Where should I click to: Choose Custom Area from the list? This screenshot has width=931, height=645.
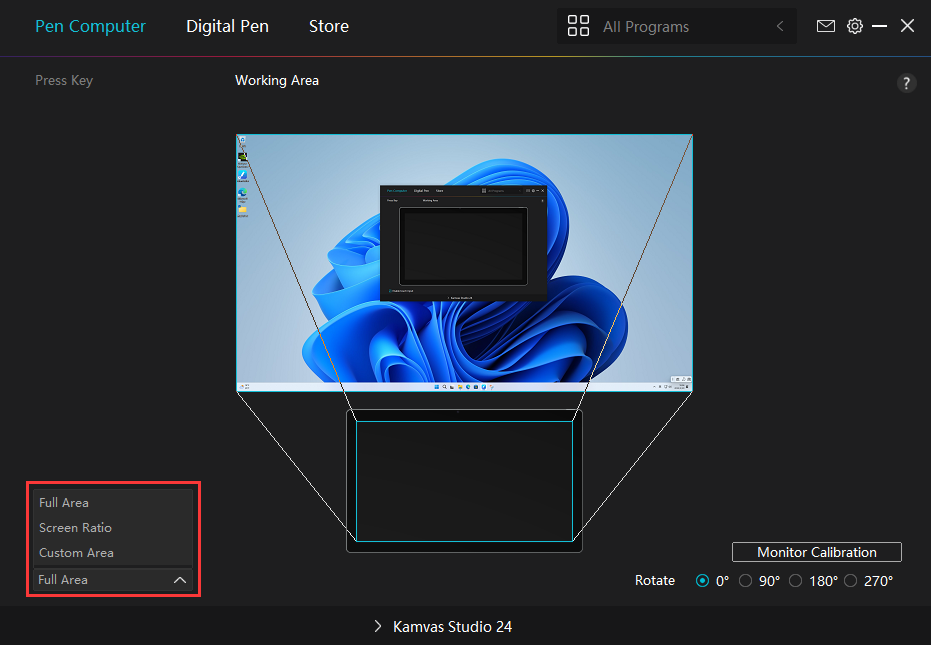click(76, 553)
